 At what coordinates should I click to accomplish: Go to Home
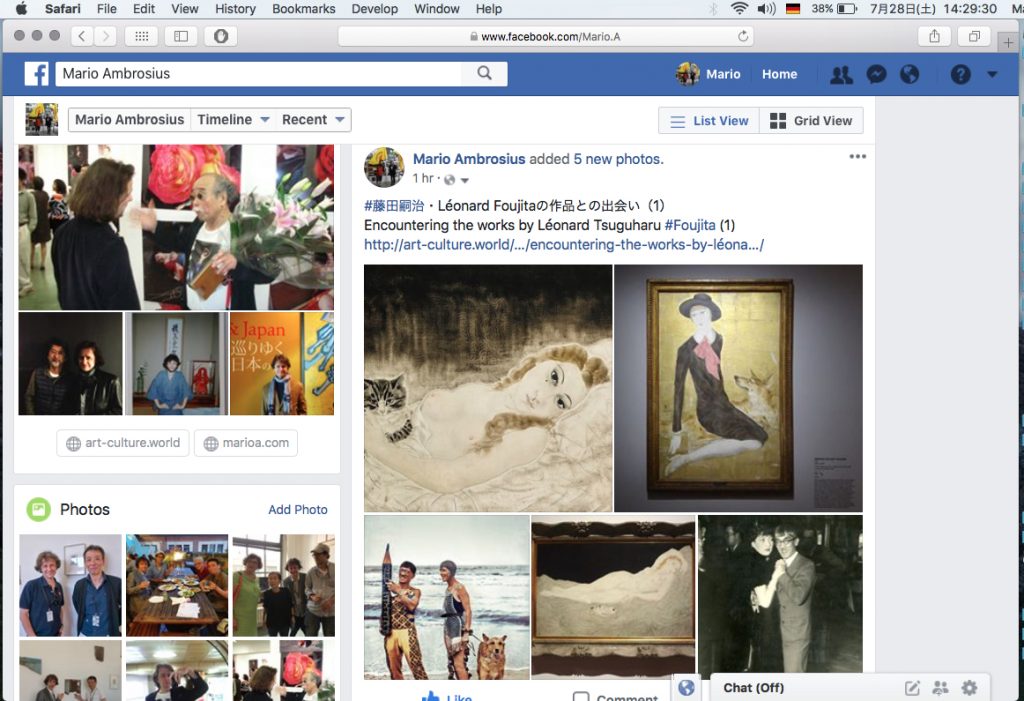point(779,74)
